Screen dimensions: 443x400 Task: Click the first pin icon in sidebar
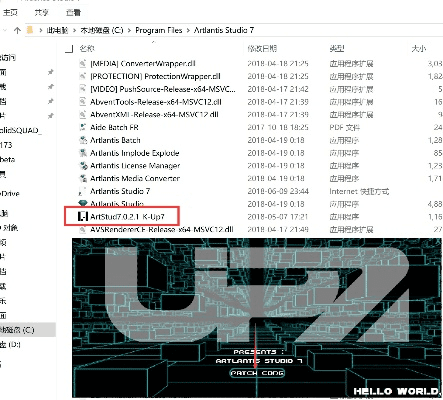tap(51, 72)
